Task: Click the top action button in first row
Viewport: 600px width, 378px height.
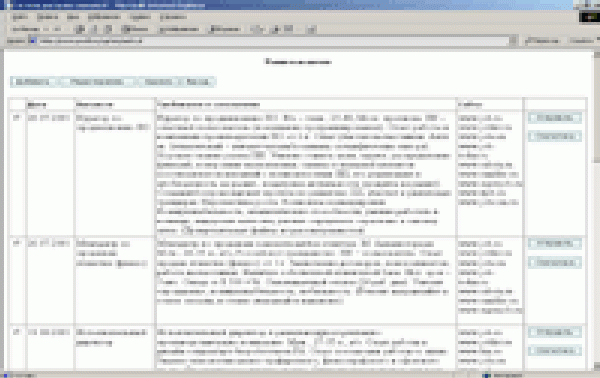Action: [555, 118]
